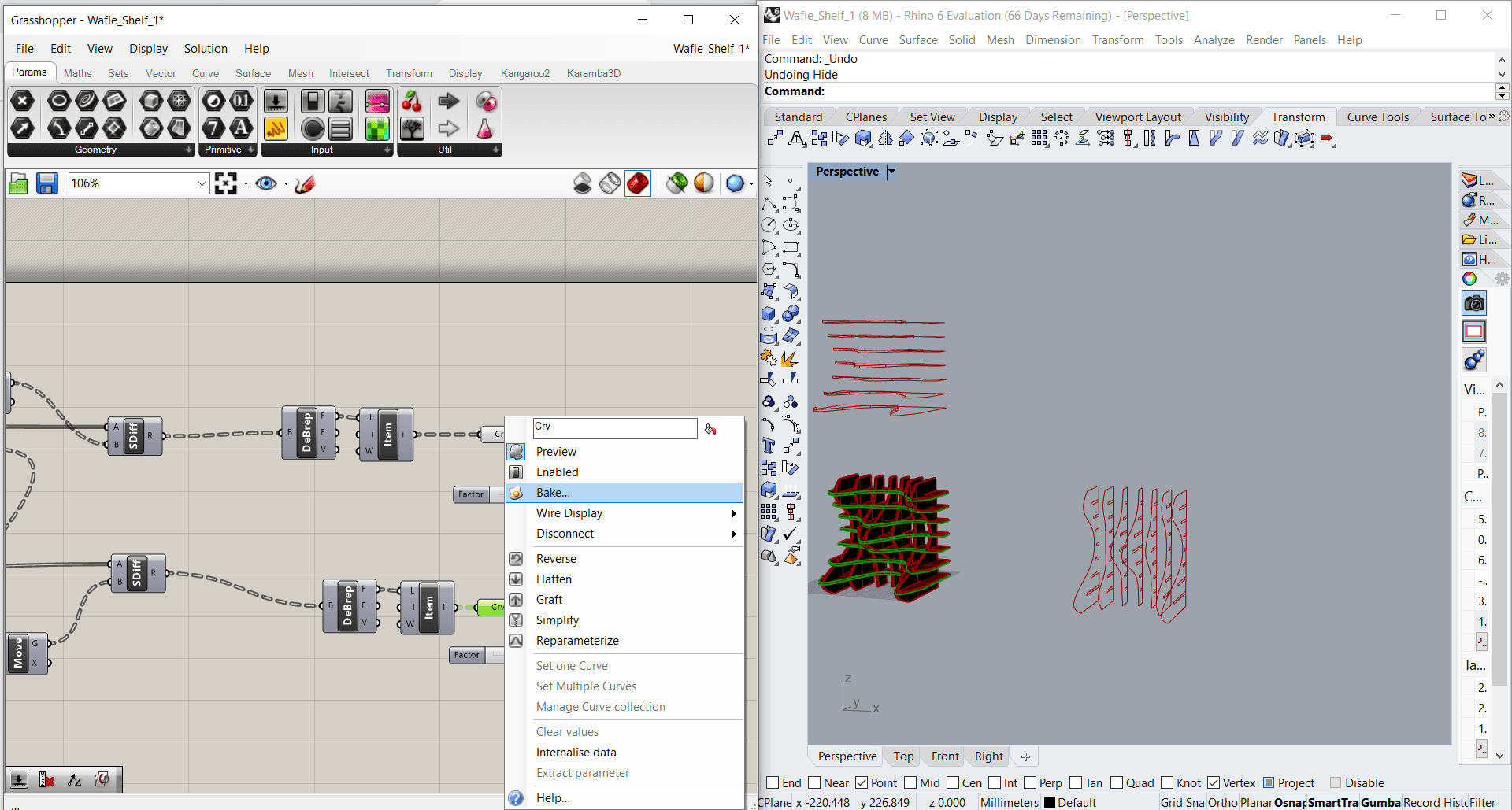Open the 106% zoom level dropdown
1512x810 pixels.
click(x=202, y=183)
